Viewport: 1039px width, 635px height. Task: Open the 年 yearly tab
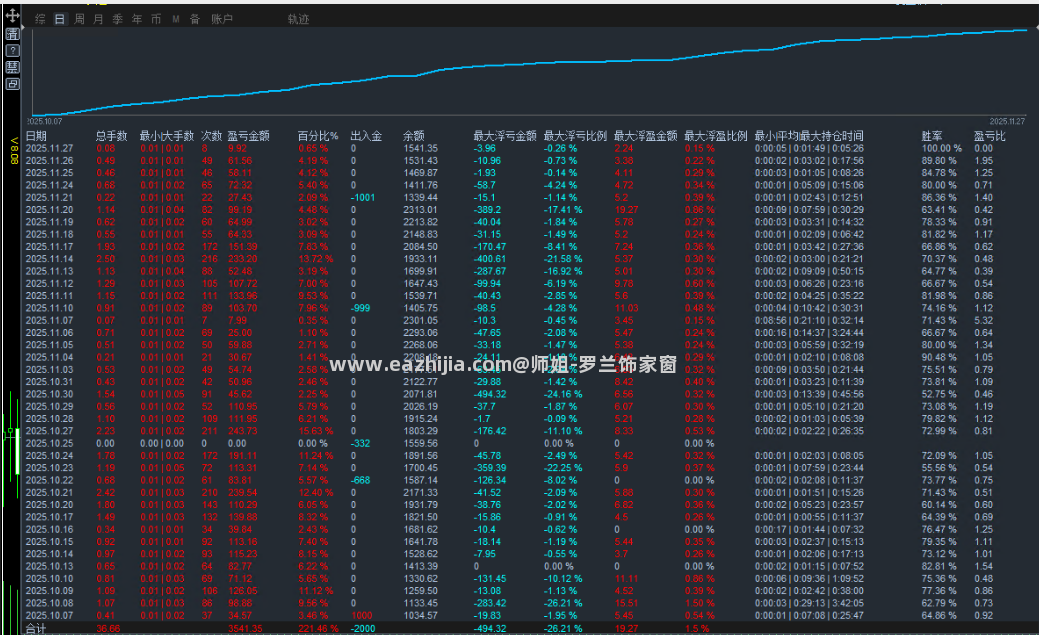point(137,19)
